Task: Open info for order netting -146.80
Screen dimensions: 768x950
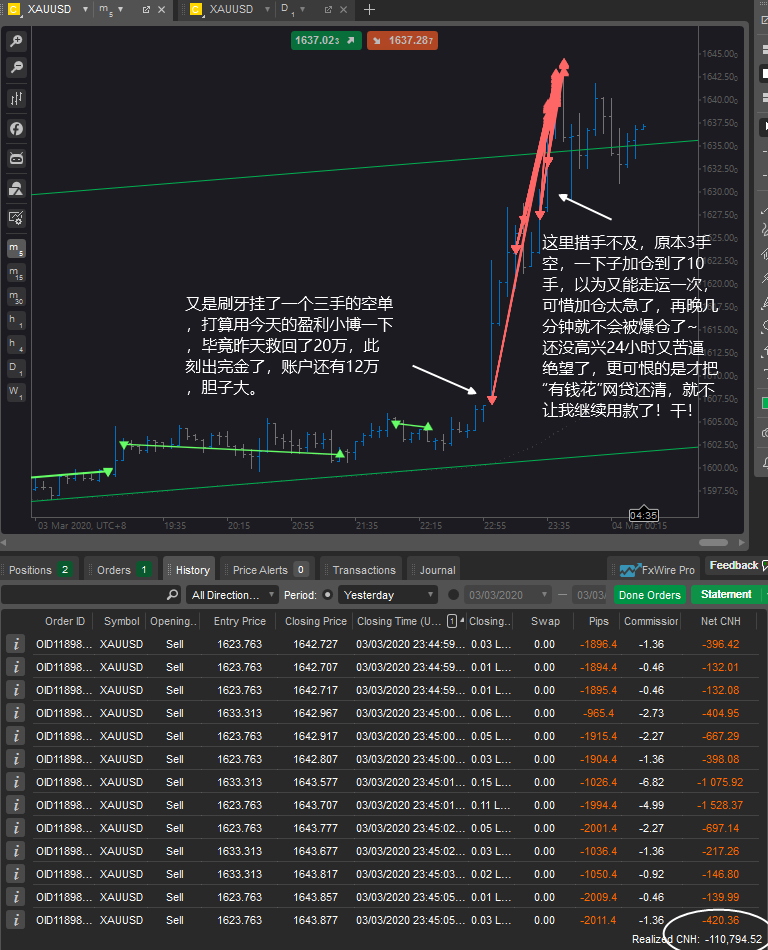Action: (x=16, y=874)
